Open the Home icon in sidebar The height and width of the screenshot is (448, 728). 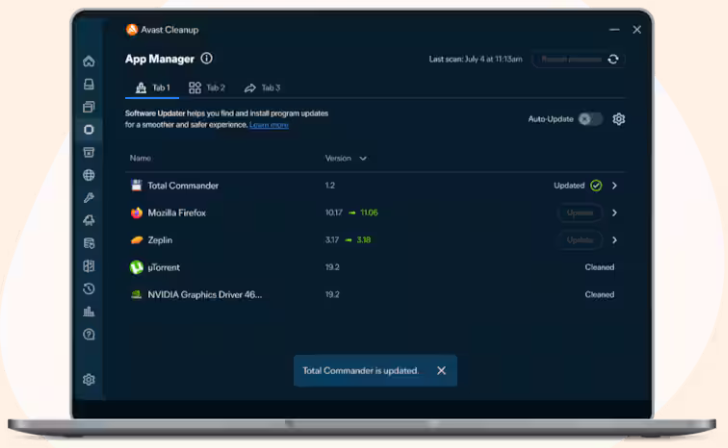click(x=89, y=61)
